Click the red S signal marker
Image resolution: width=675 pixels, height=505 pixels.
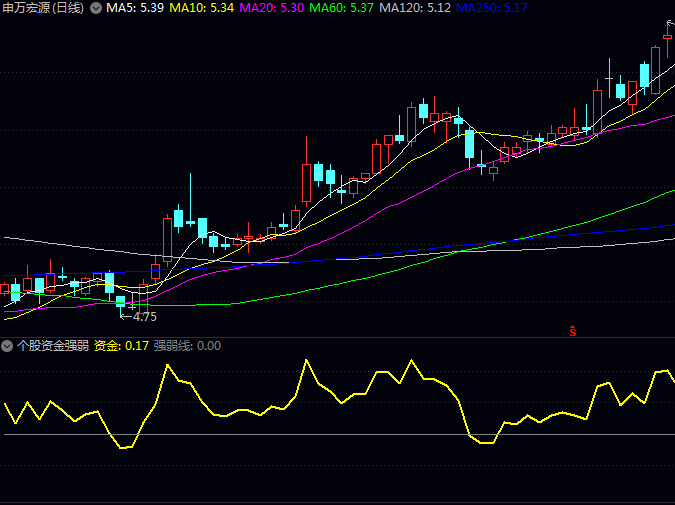573,330
